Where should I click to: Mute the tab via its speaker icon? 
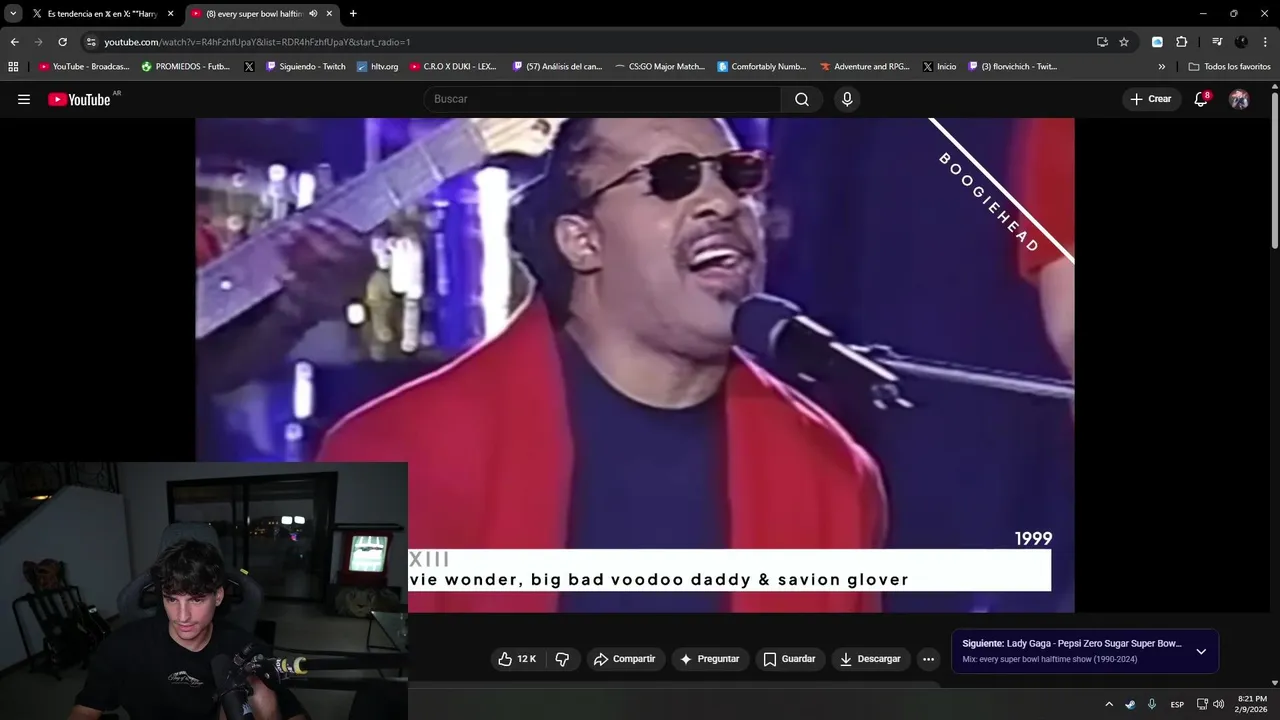[313, 14]
